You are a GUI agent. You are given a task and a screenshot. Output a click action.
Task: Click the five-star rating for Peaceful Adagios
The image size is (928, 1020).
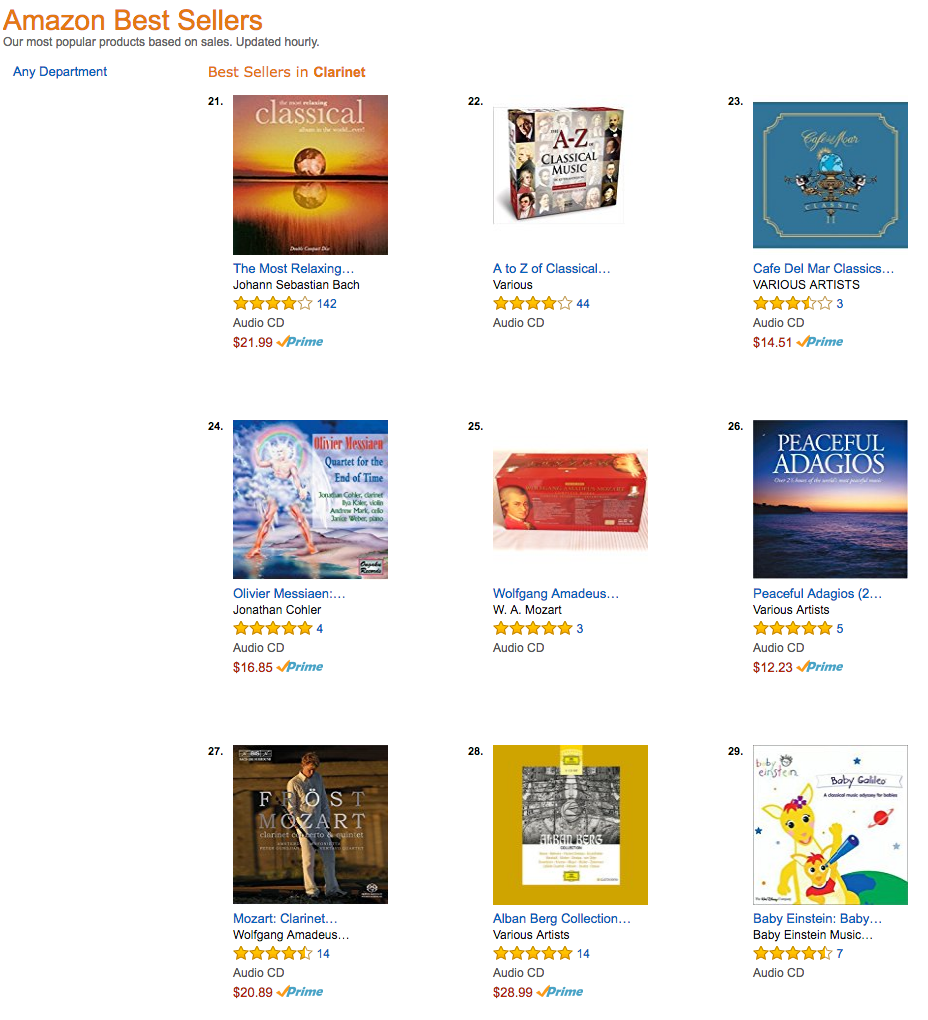coord(792,628)
